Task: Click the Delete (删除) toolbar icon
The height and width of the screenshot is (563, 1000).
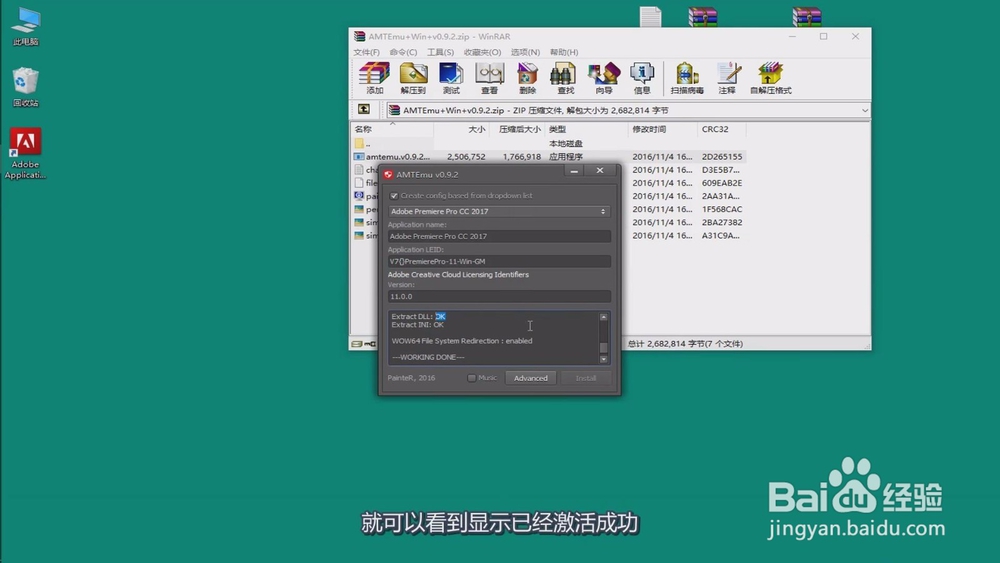Action: [527, 78]
